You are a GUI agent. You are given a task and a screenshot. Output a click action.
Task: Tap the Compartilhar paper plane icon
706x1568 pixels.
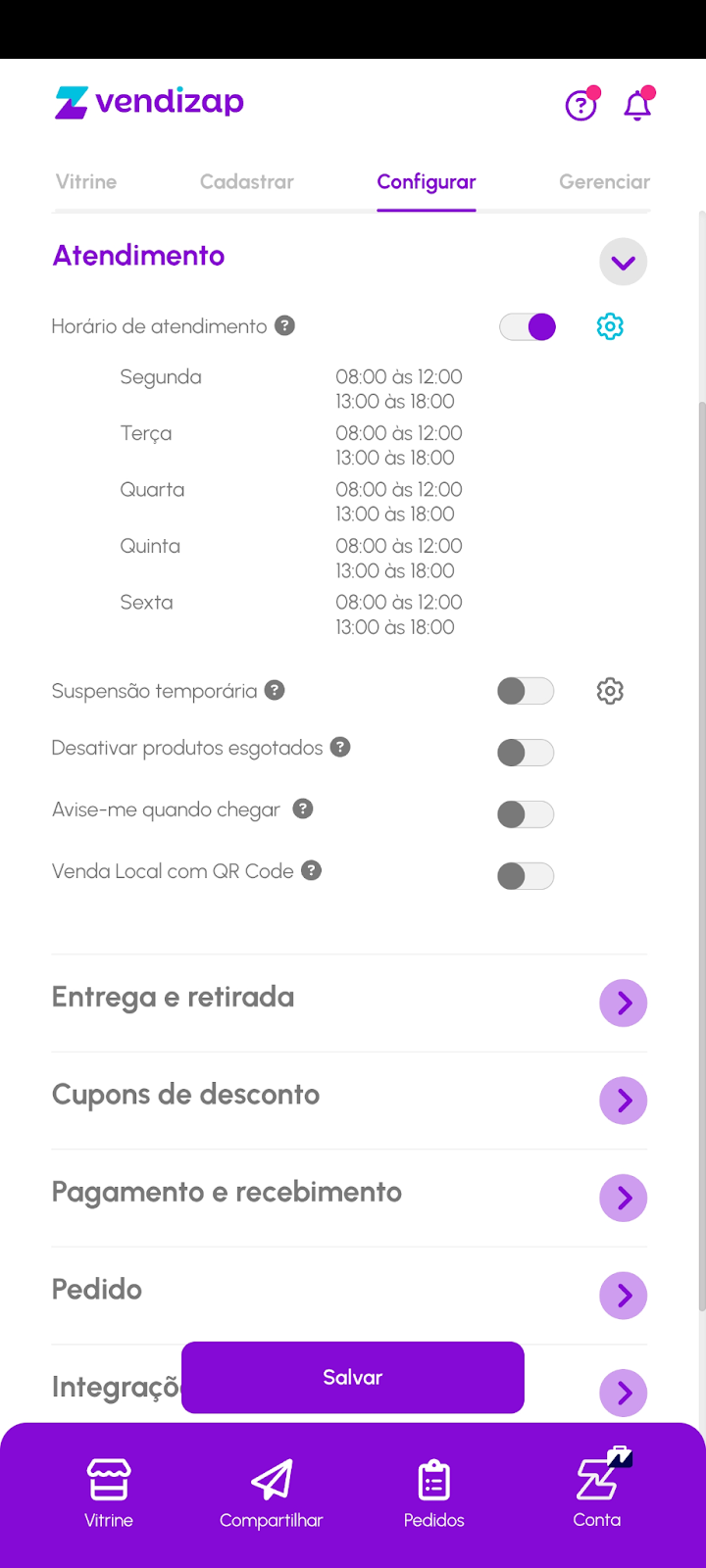[272, 1480]
